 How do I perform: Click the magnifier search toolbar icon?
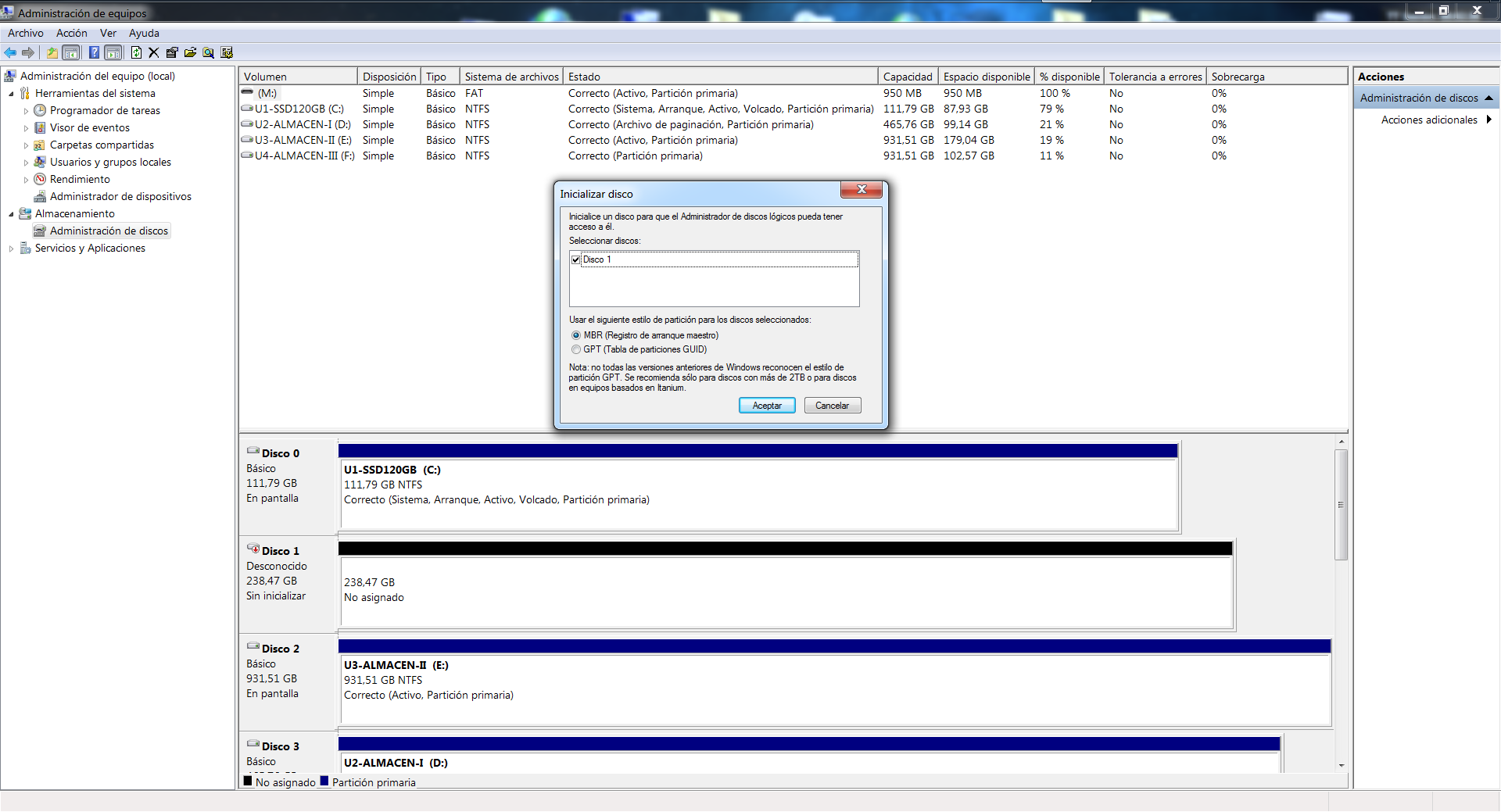point(208,52)
